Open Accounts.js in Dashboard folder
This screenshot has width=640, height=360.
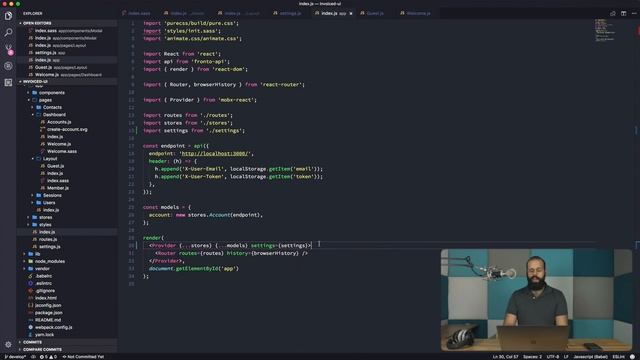[x=59, y=122]
